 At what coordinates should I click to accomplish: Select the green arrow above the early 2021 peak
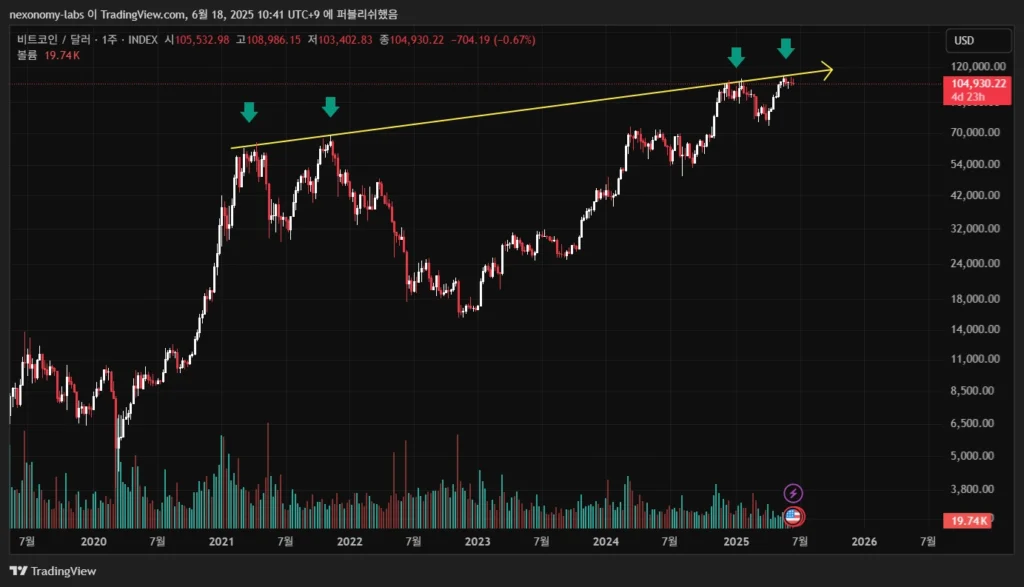coord(249,111)
